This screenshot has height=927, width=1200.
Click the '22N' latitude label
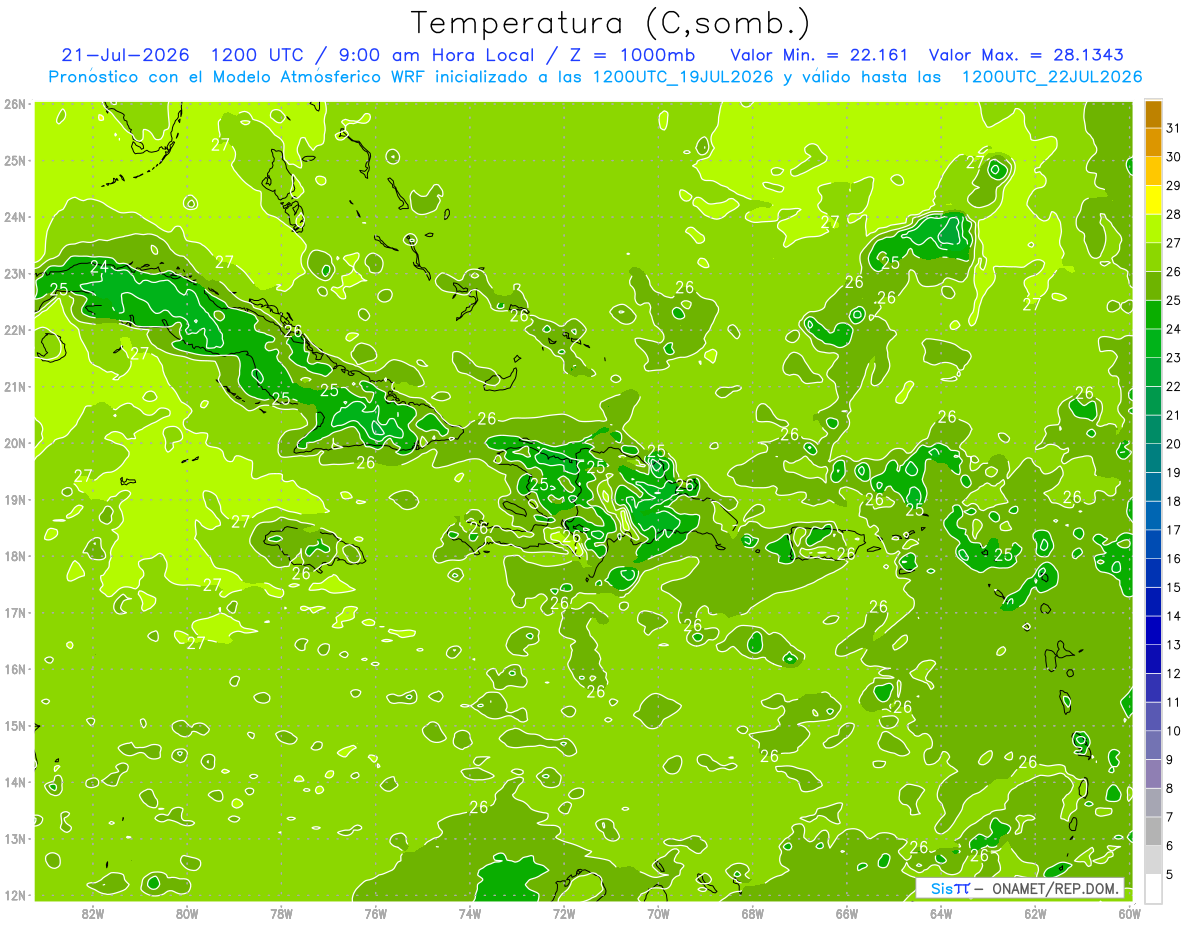coord(15,330)
